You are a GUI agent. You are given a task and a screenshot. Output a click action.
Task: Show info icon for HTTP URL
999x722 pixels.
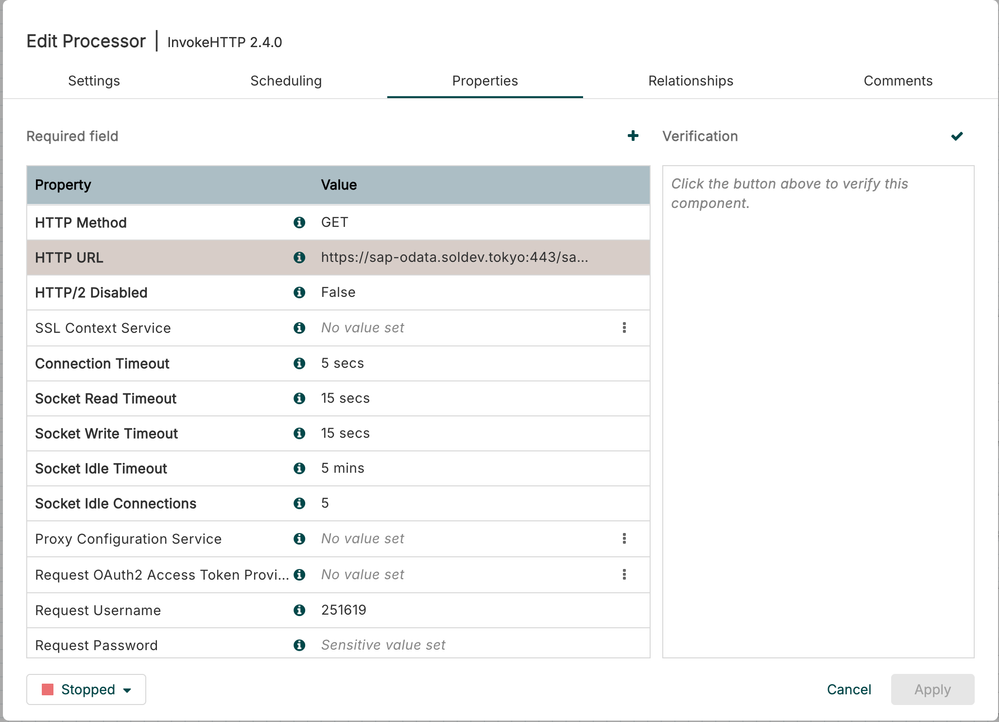[299, 258]
